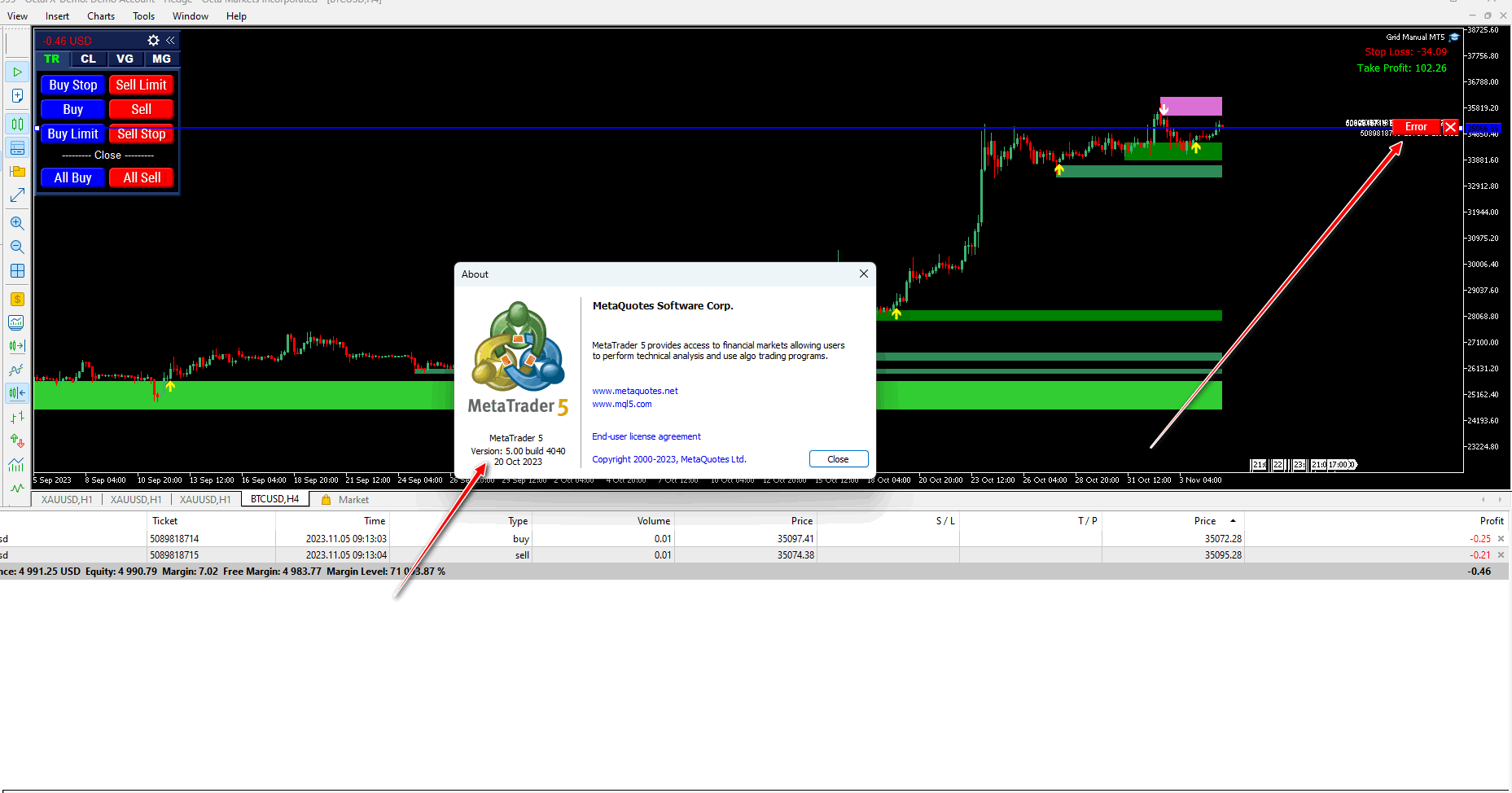This screenshot has width=1512, height=793.
Task: Create a new order using the plus document icon
Action: tap(17, 96)
